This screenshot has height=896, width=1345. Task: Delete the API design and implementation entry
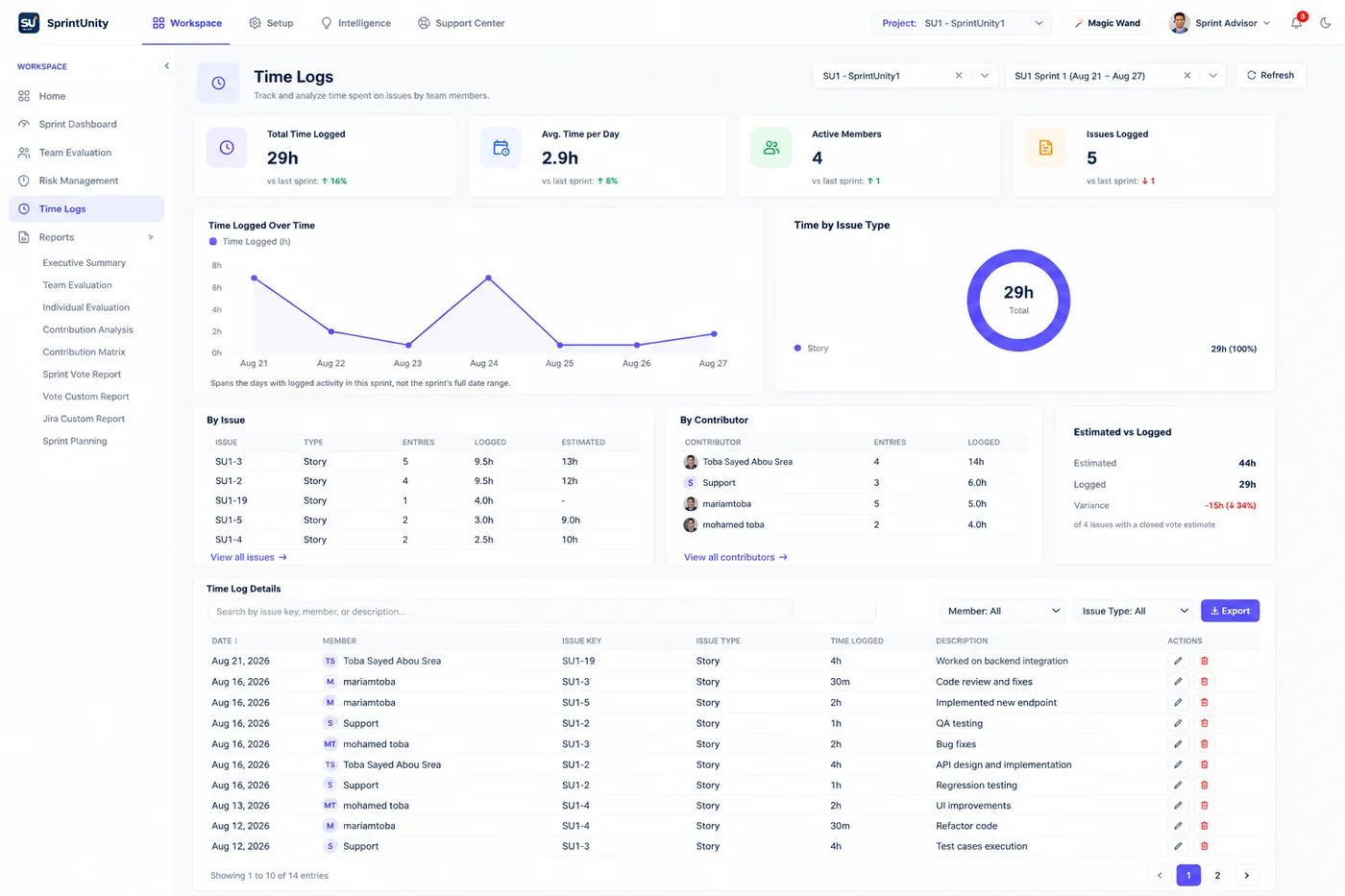[1204, 764]
